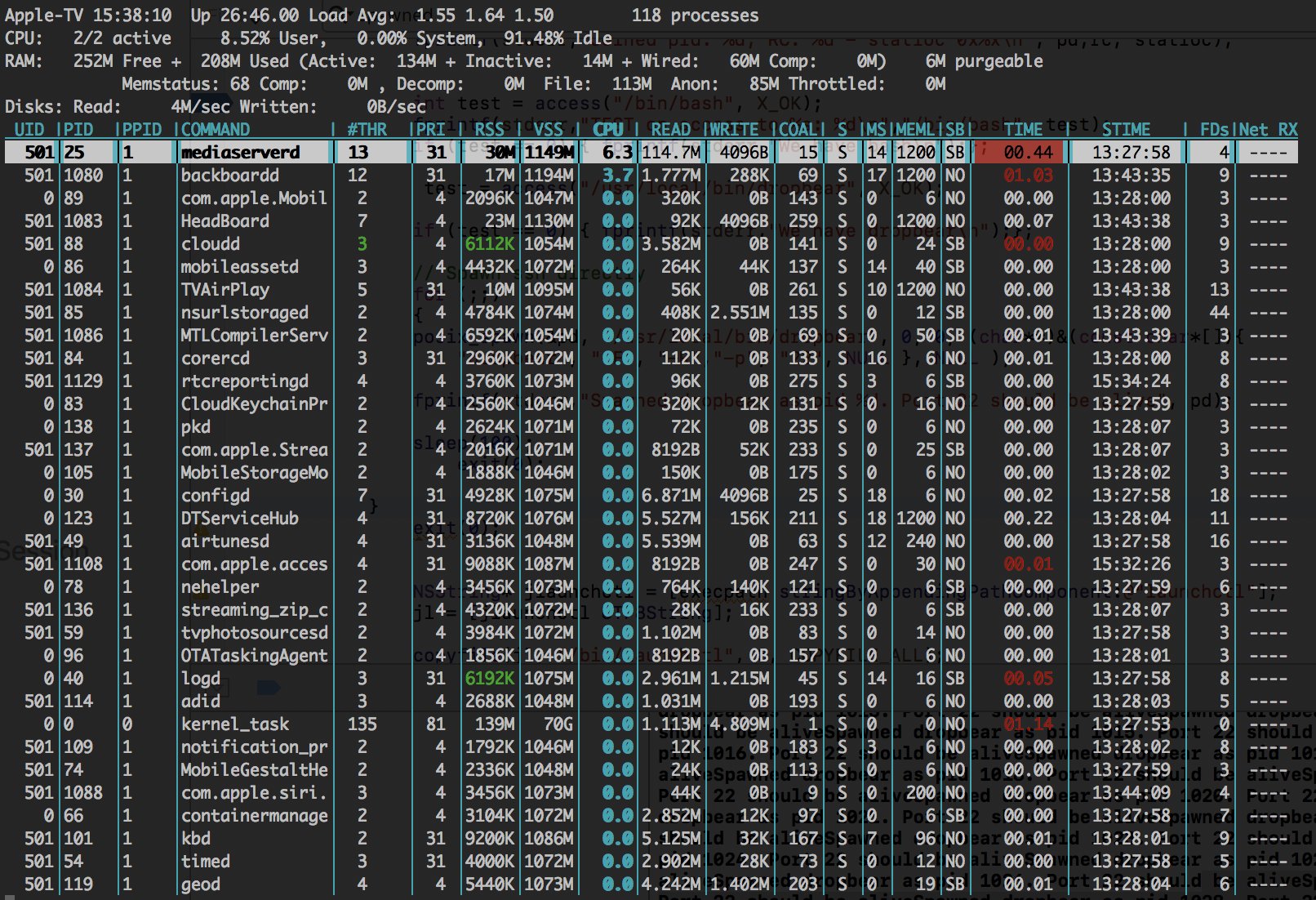Click the STIME column header
1316x900 pixels.
click(1126, 130)
